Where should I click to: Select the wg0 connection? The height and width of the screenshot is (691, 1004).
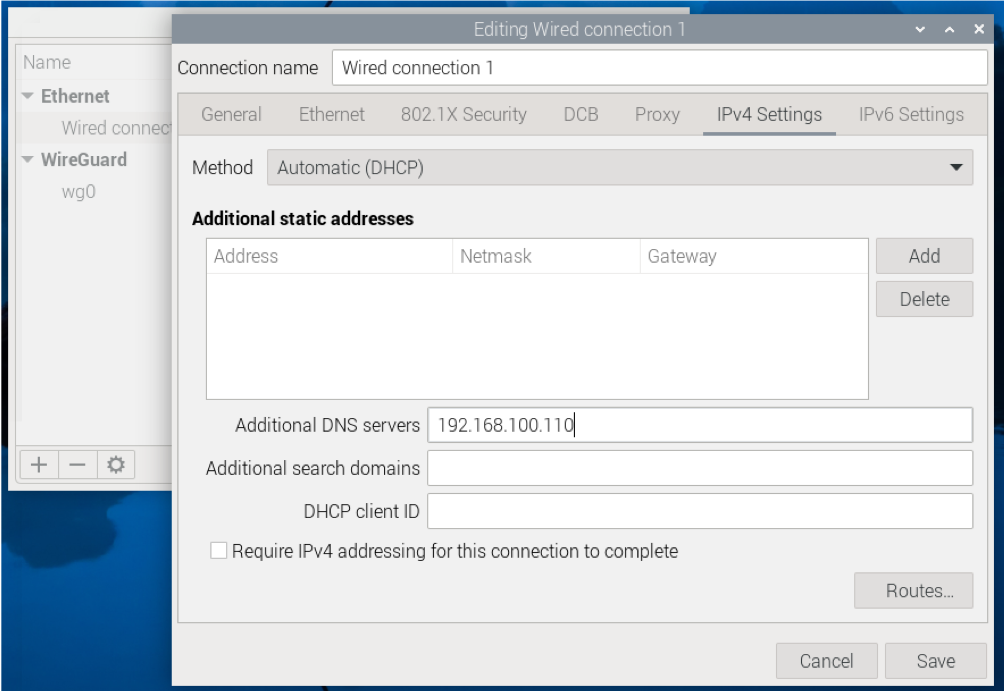point(79,192)
